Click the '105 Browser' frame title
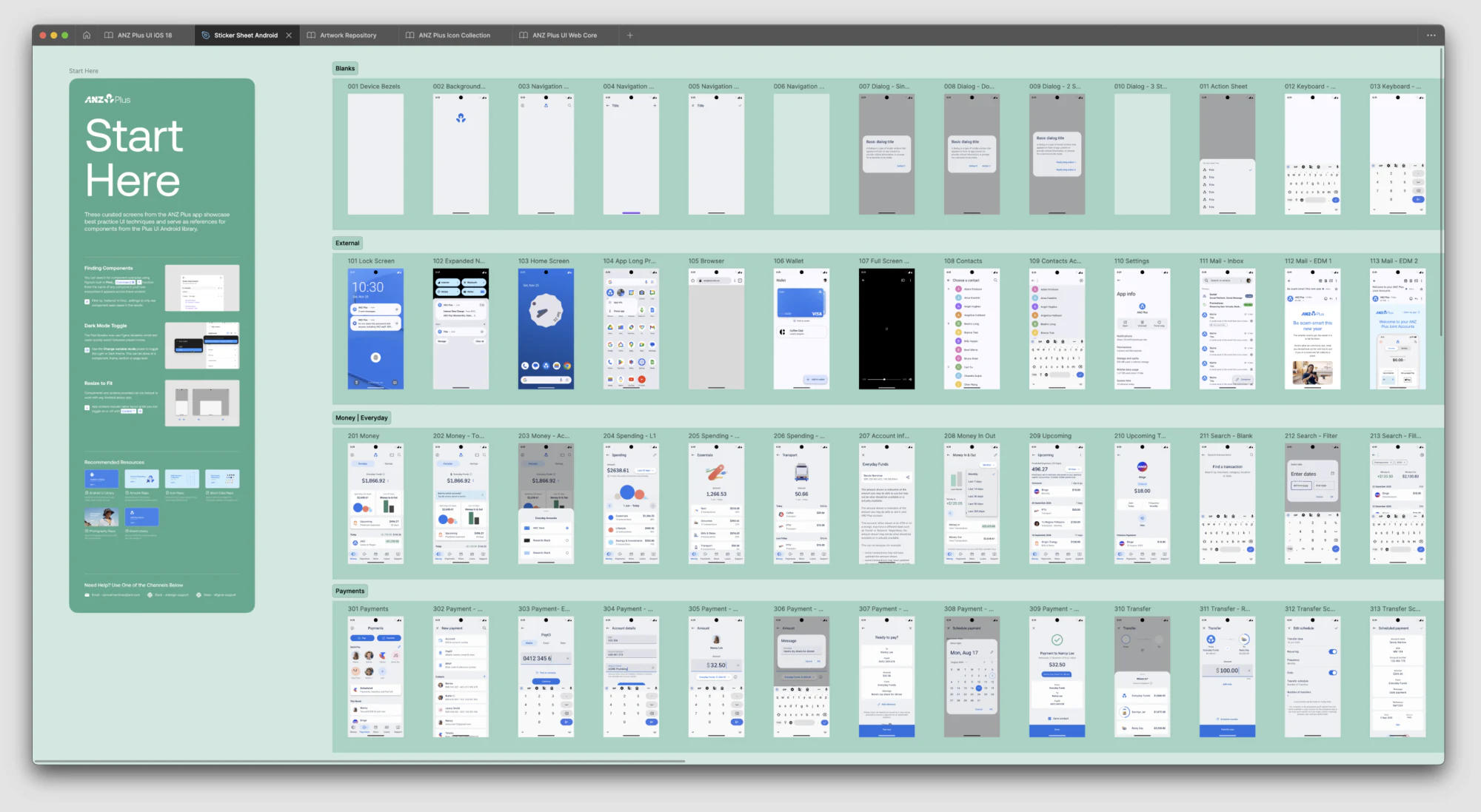Image resolution: width=1481 pixels, height=812 pixels. (706, 261)
